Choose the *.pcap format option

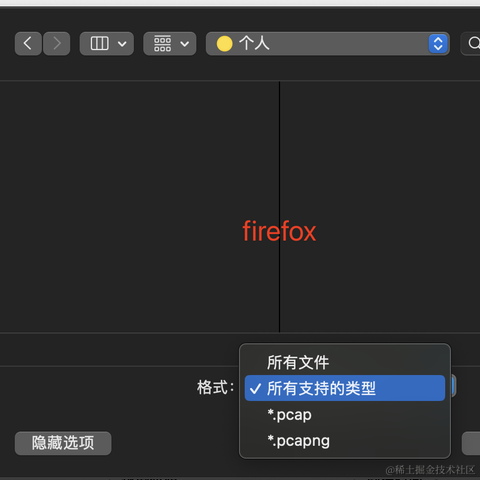coord(345,415)
